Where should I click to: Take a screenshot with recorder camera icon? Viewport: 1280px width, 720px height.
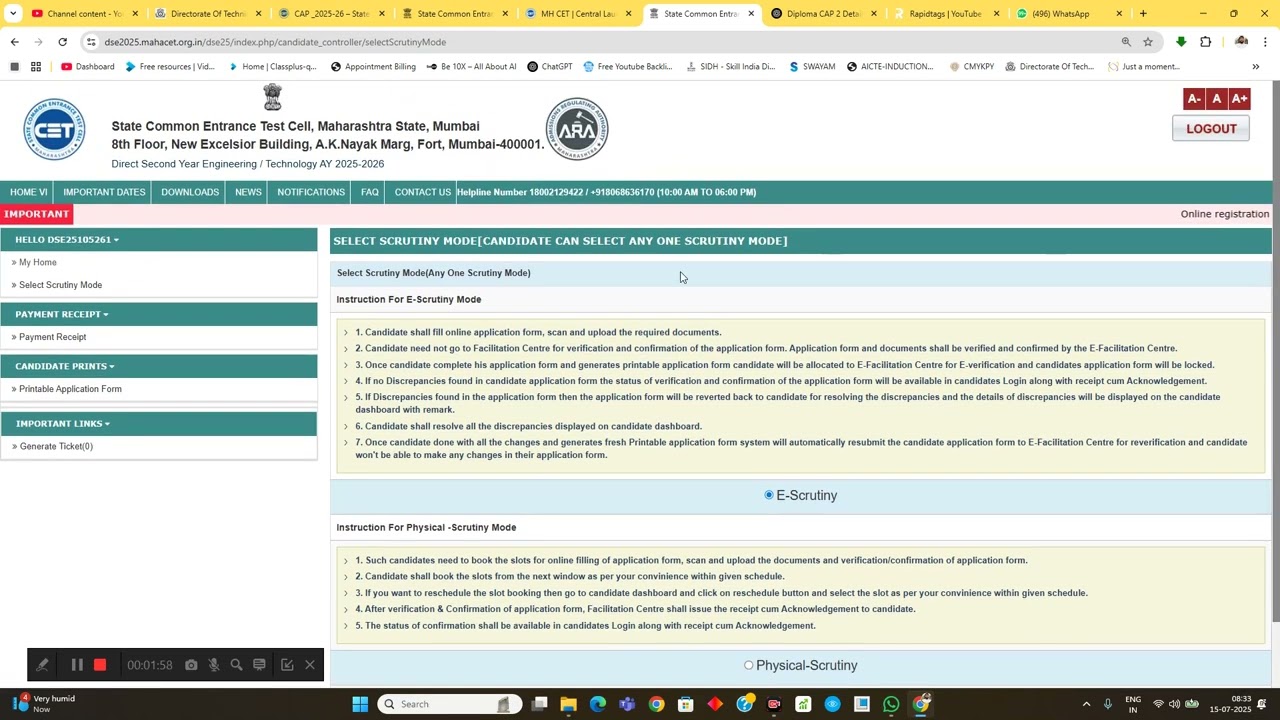(x=191, y=665)
